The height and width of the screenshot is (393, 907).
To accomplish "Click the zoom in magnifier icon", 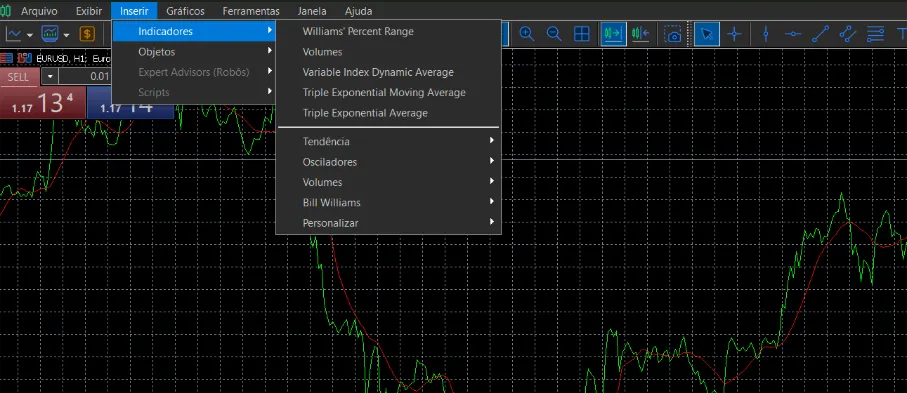I will 526,34.
